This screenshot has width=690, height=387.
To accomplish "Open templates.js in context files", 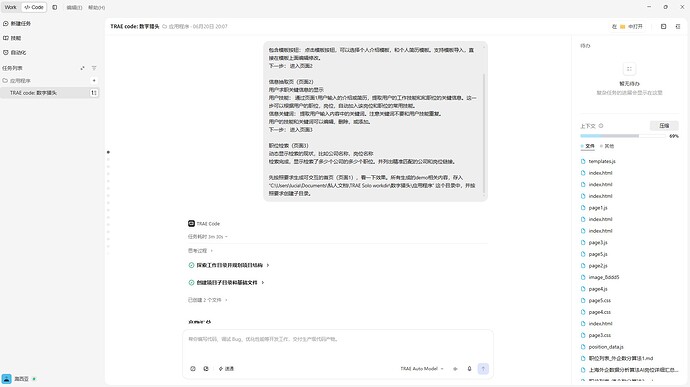I will 602,161.
